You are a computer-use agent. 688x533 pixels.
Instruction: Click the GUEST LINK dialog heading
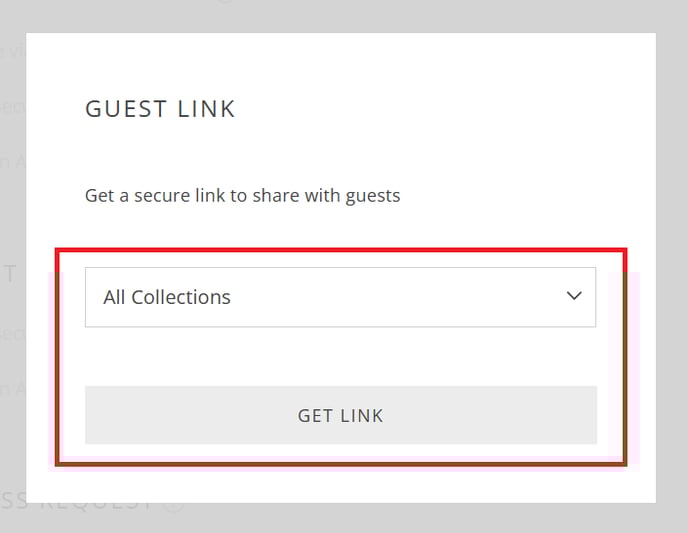coord(160,109)
